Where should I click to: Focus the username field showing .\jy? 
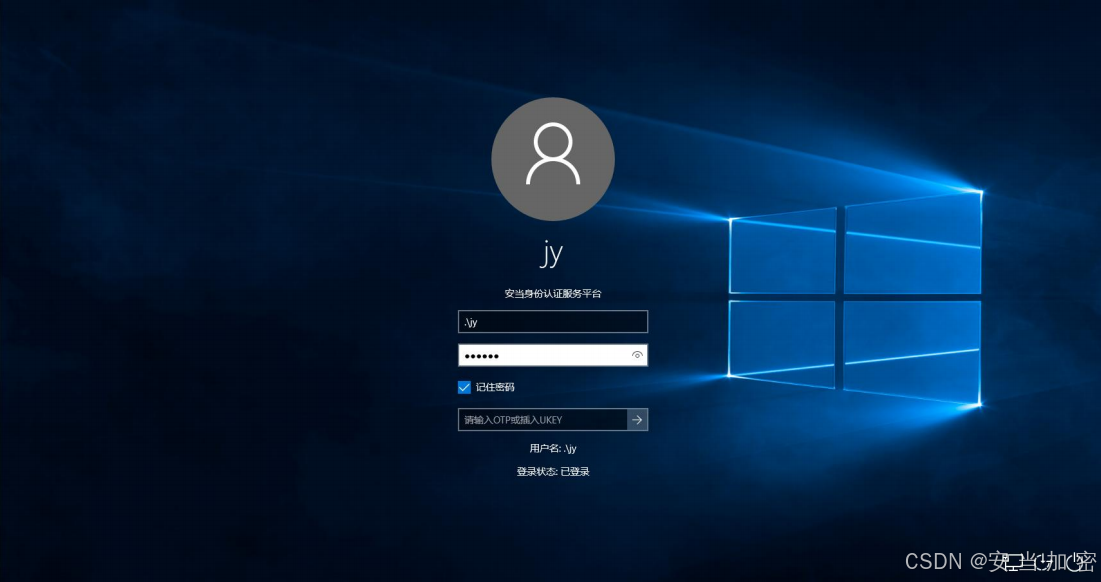point(553,322)
